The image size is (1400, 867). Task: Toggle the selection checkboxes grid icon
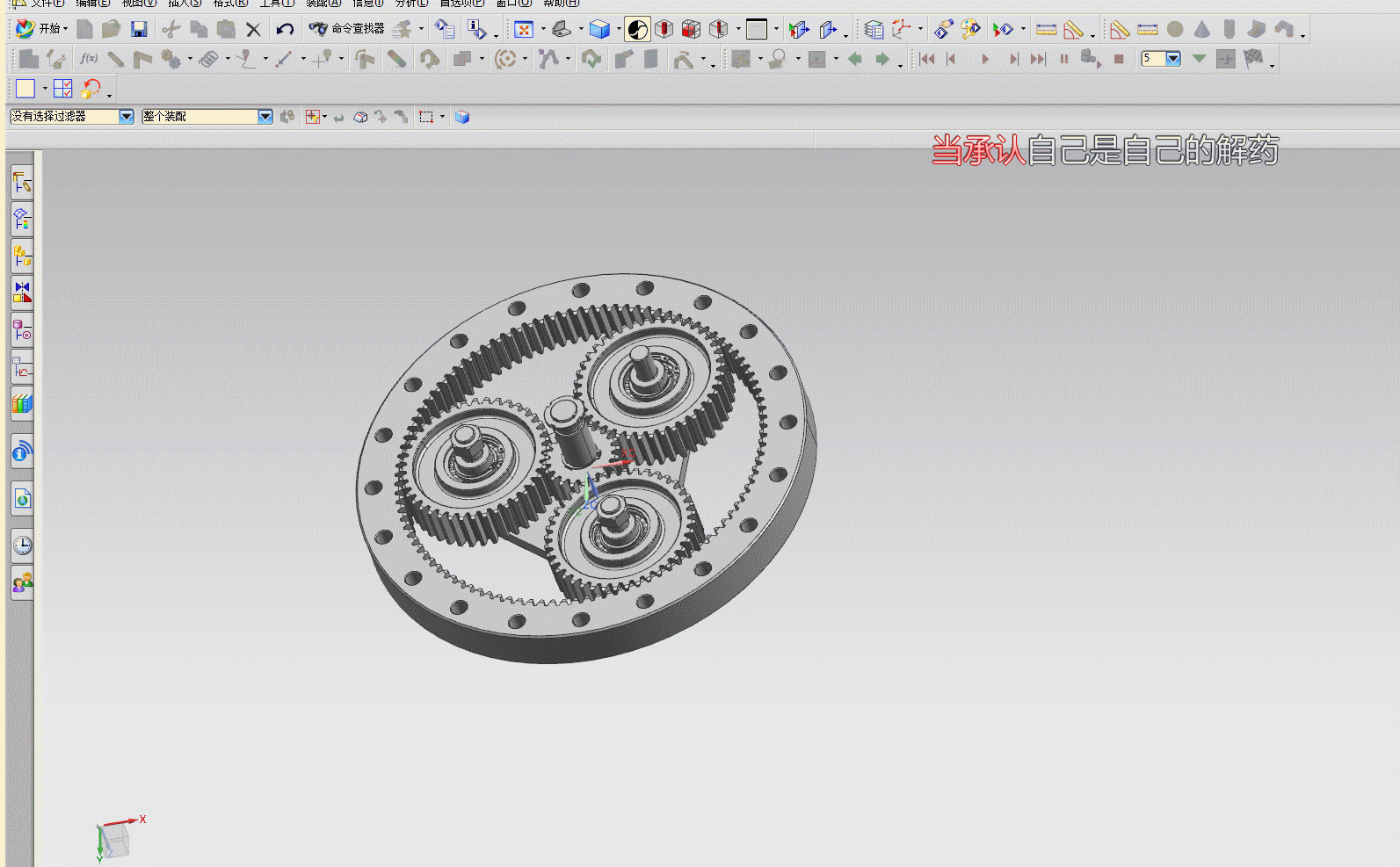(x=62, y=89)
